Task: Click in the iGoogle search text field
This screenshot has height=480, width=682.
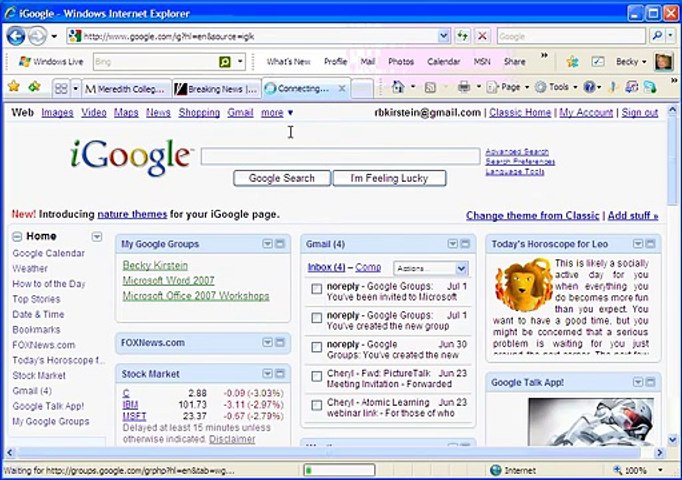Action: point(341,157)
